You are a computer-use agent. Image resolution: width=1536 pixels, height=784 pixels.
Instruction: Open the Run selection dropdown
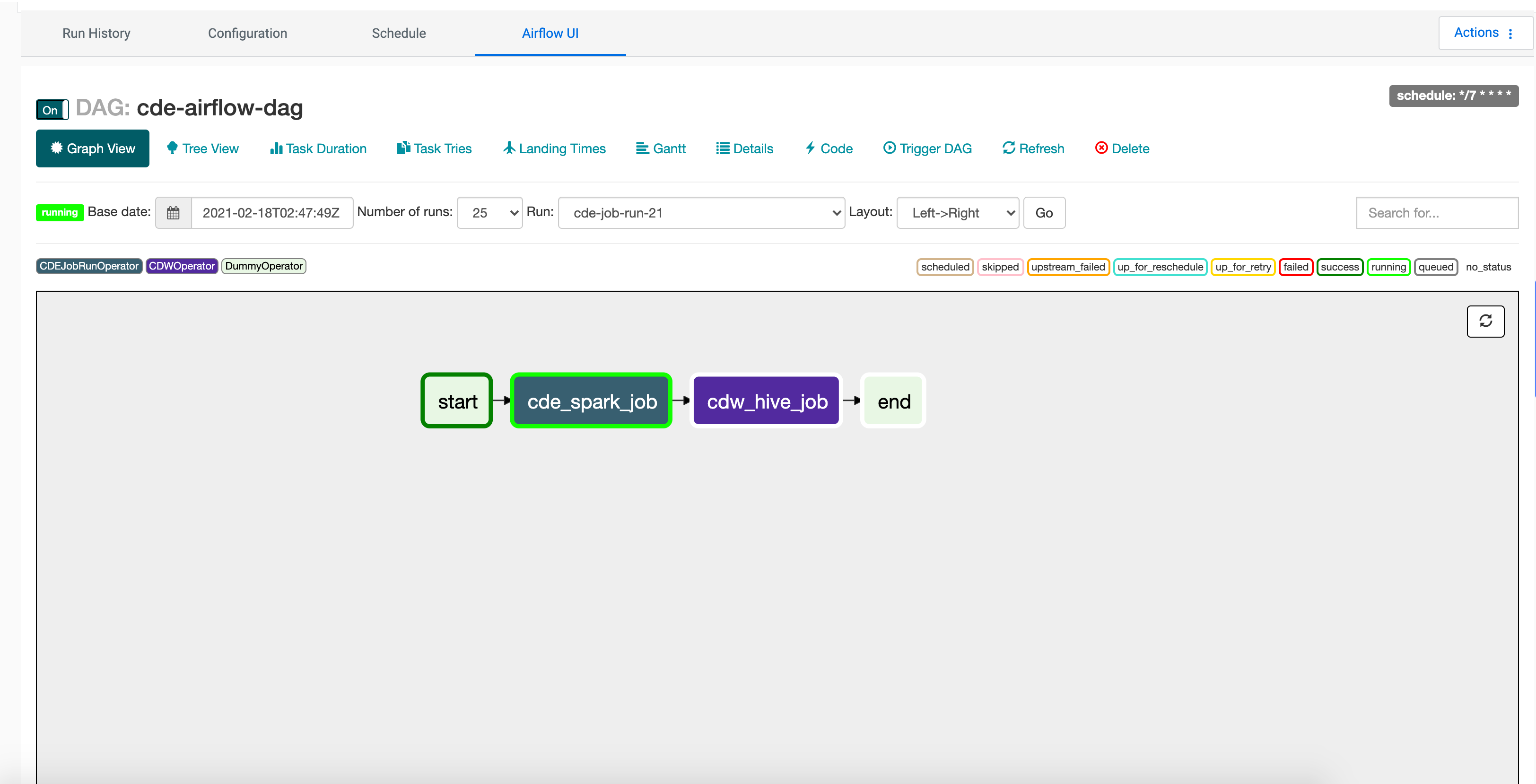[701, 212]
